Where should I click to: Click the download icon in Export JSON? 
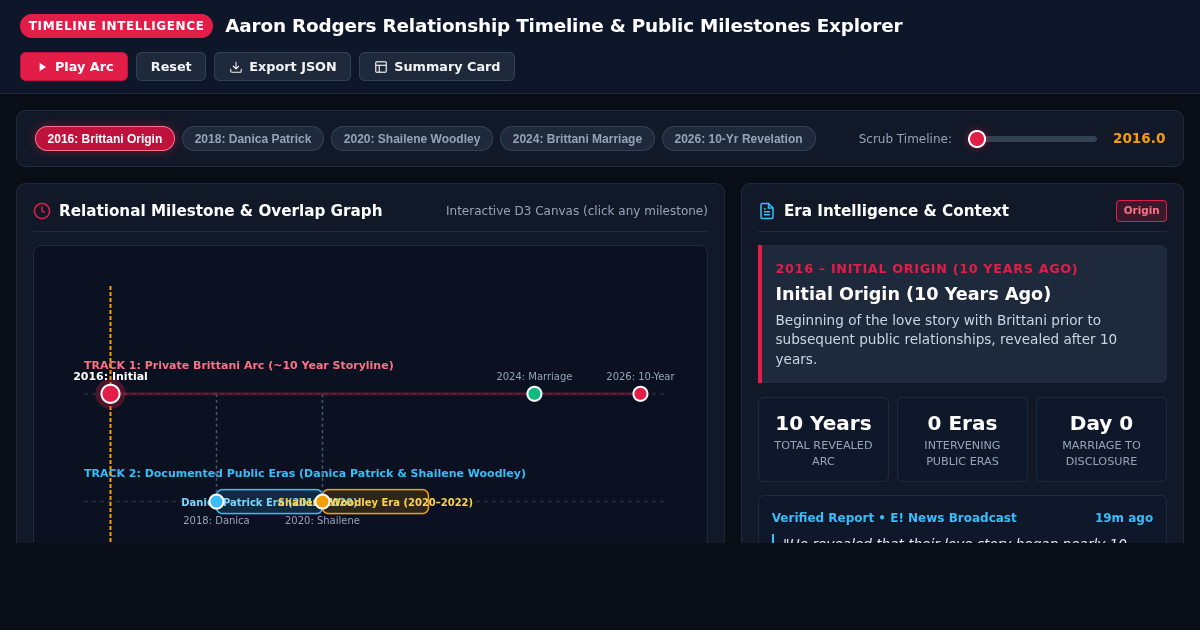click(x=236, y=67)
